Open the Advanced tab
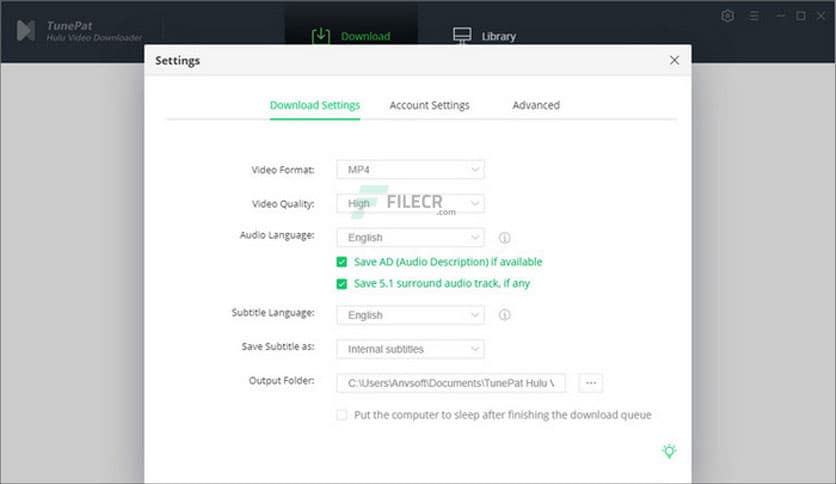Image resolution: width=836 pixels, height=484 pixels. pos(536,105)
